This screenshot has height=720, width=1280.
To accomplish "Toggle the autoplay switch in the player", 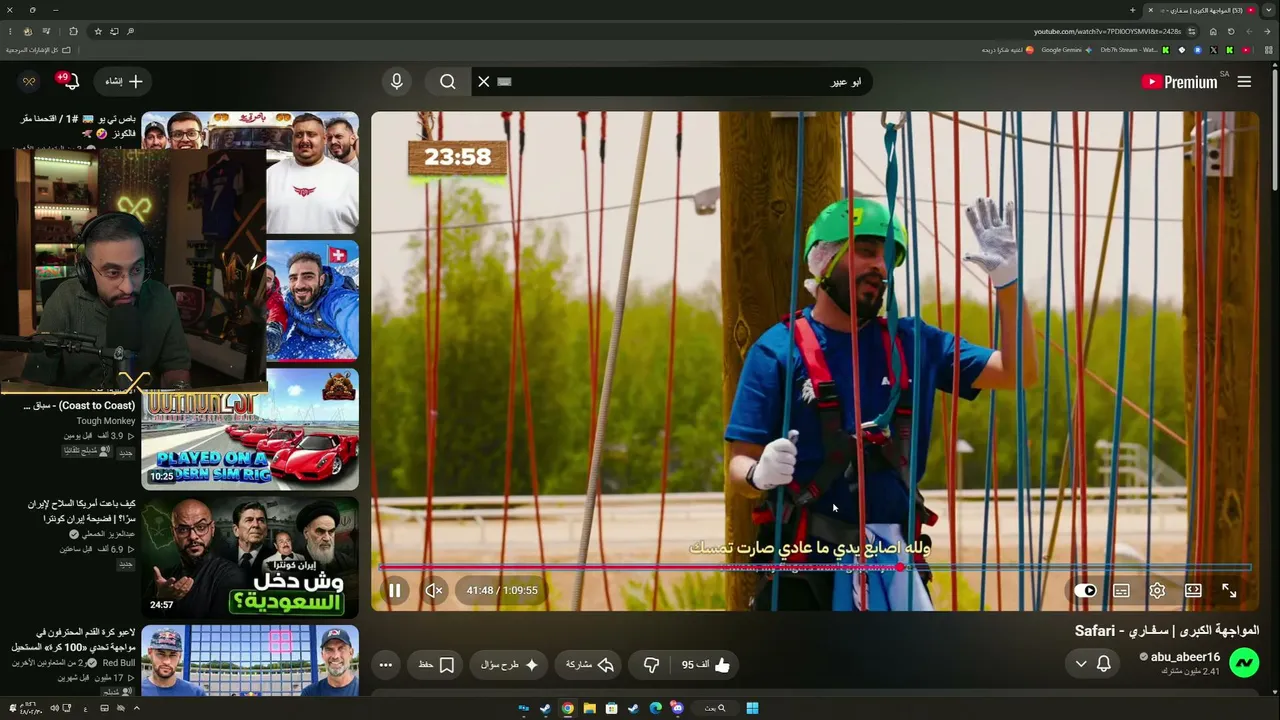I will pos(1085,590).
